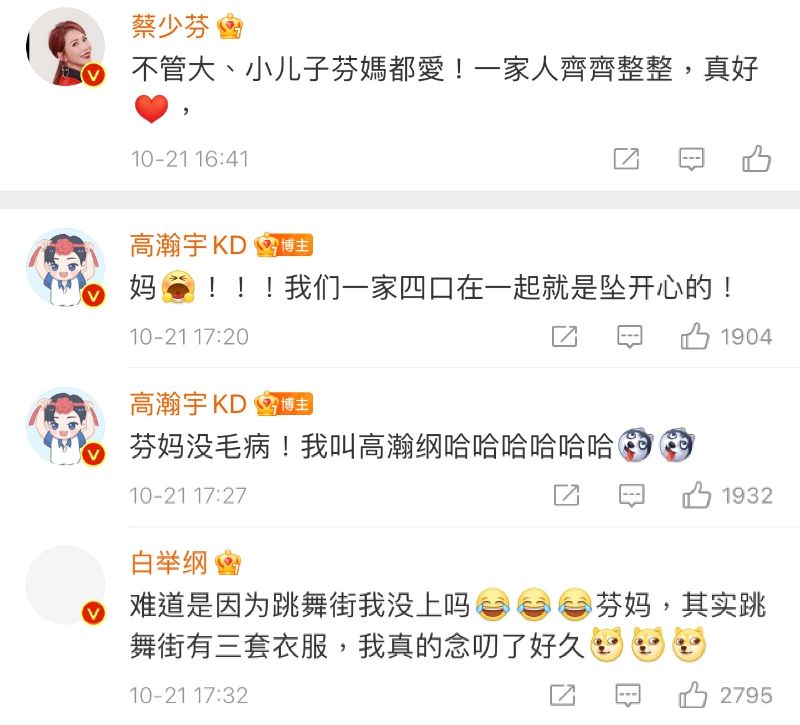Image resolution: width=800 pixels, height=725 pixels.
Task: Repost 白举纲's 17:32 comment
Action: pyautogui.click(x=563, y=695)
